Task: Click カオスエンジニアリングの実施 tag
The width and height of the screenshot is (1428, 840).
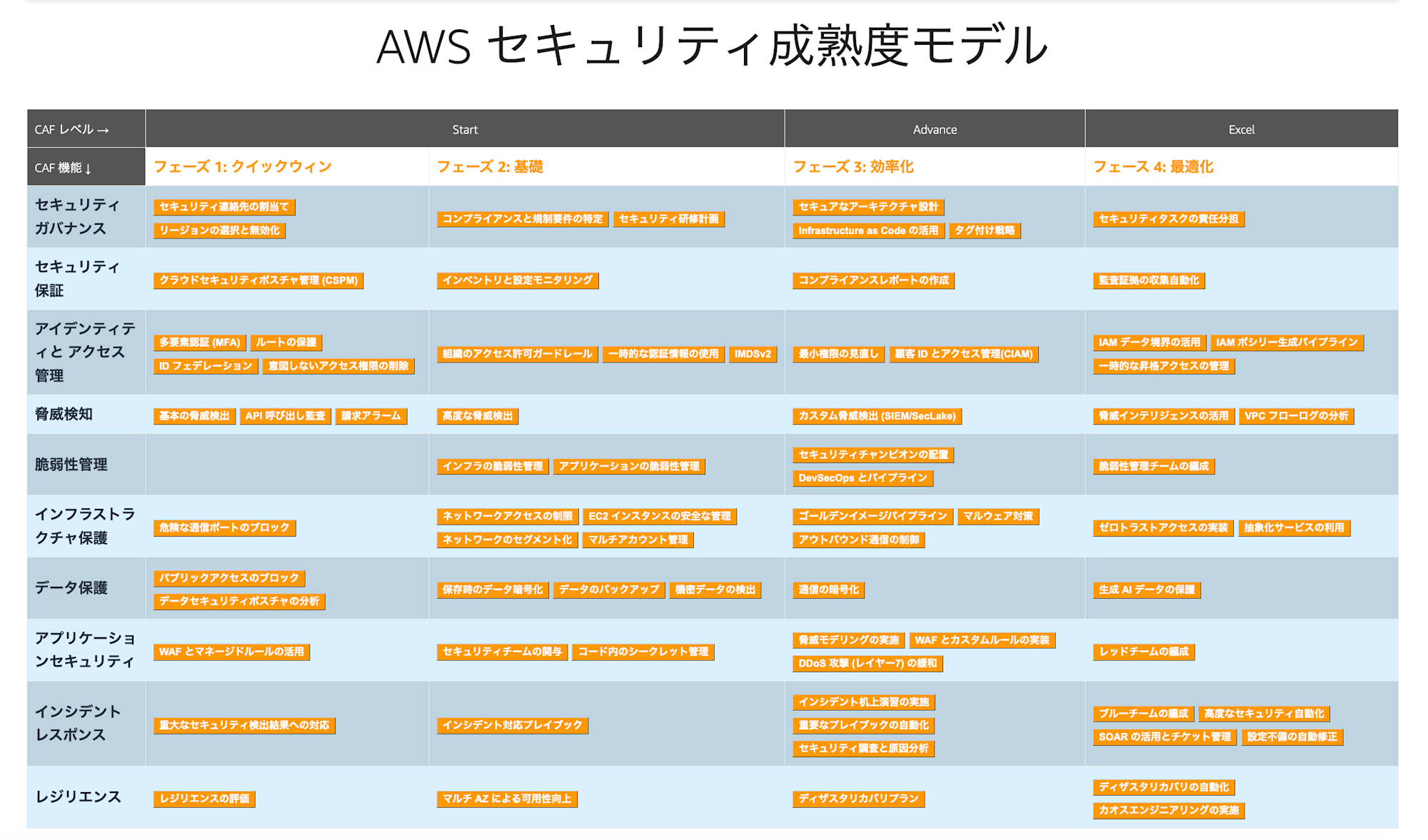Action: 1169,811
